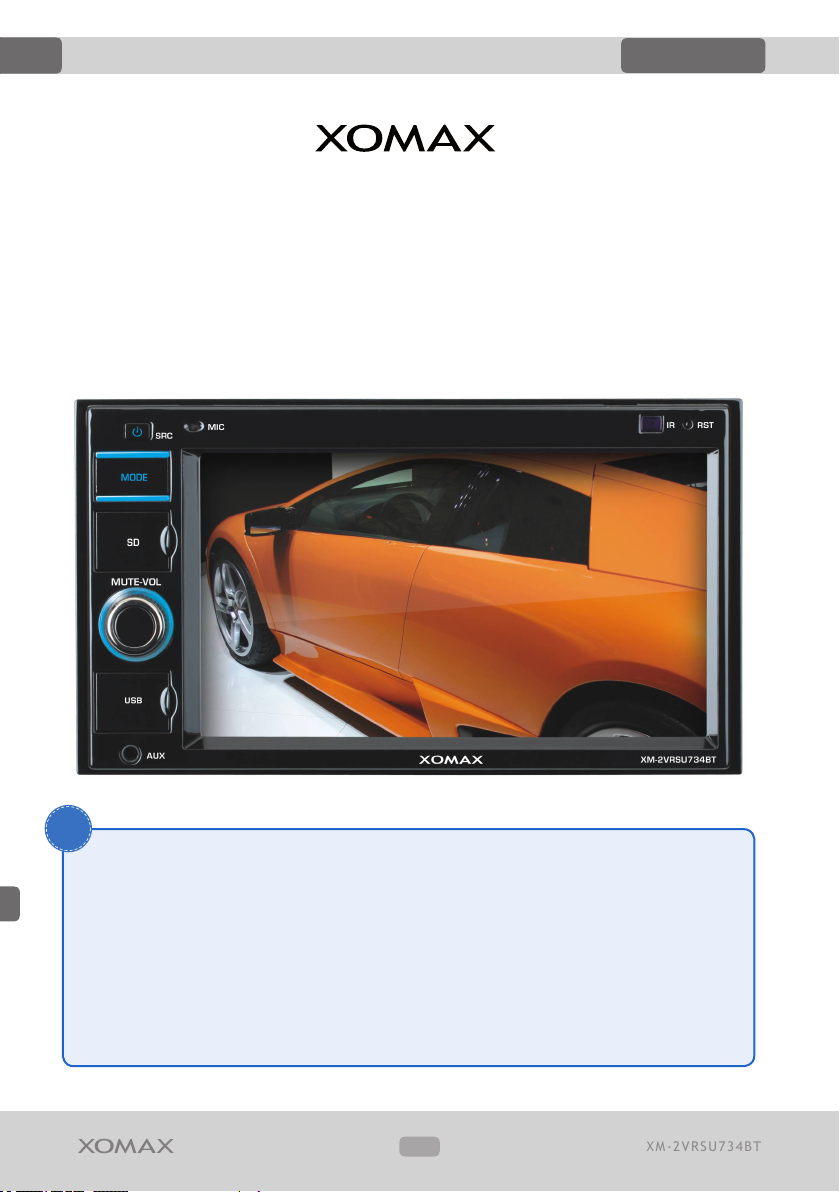Click the large XOMAX logo at the top of the page

coord(405,138)
